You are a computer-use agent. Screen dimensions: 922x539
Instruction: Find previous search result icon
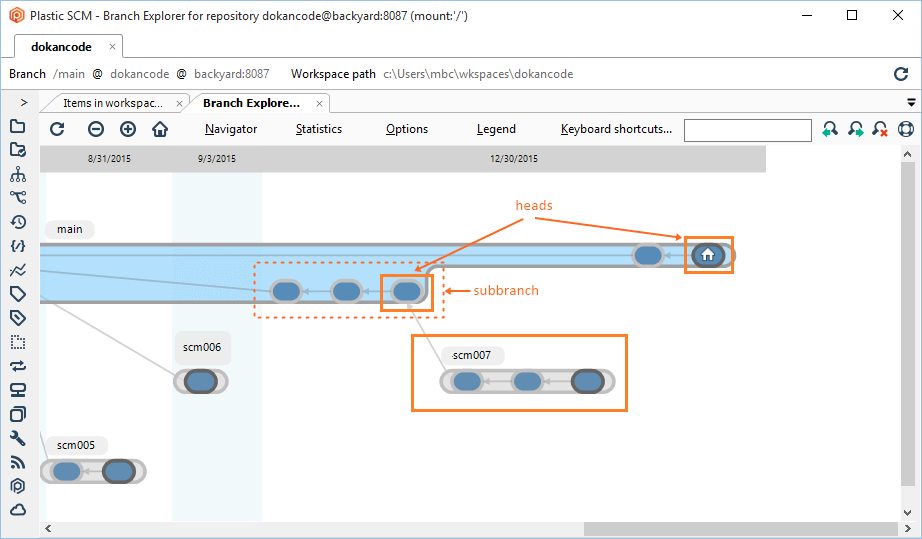click(830, 129)
